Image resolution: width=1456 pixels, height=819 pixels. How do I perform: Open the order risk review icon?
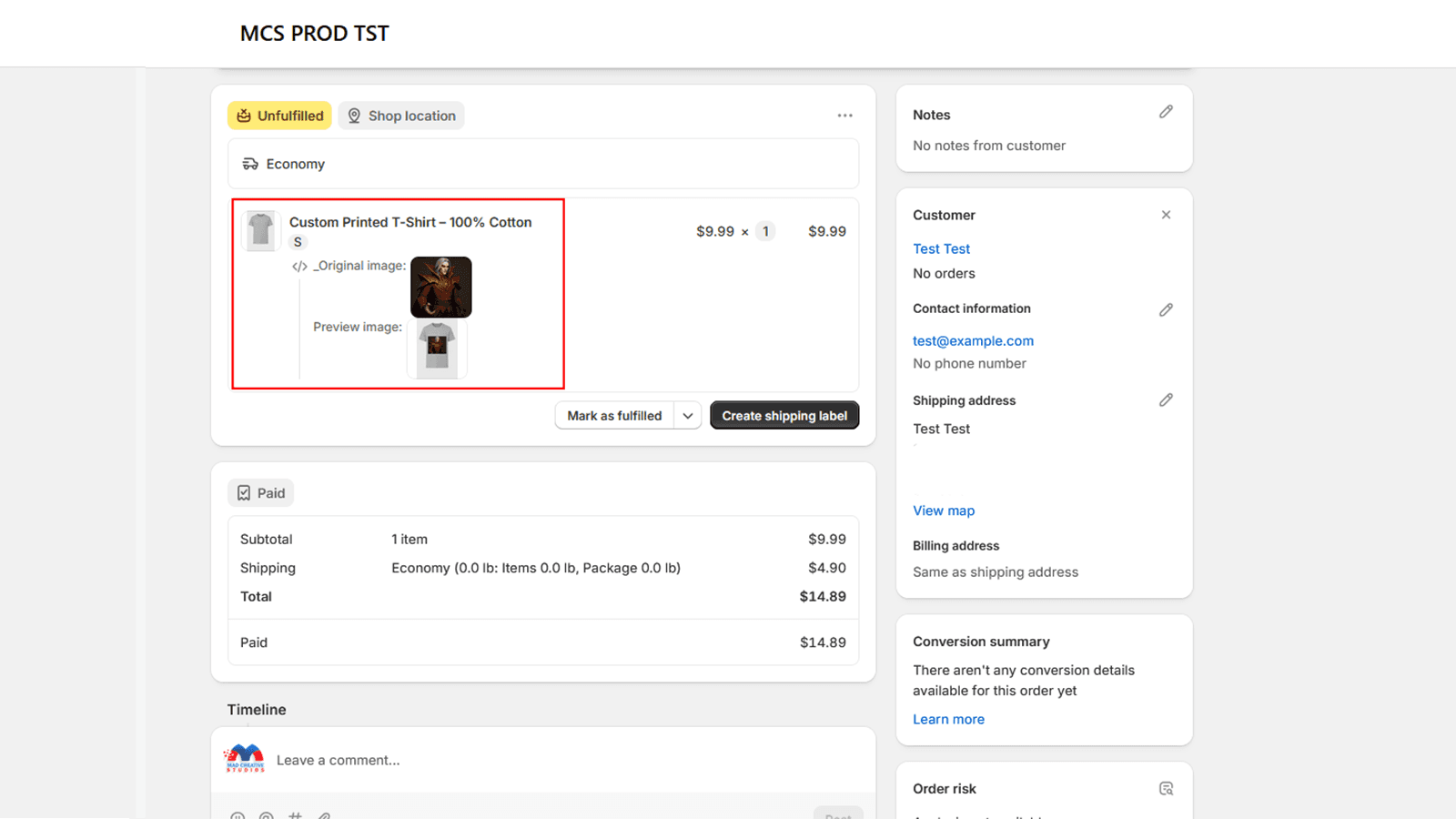pos(1167,788)
